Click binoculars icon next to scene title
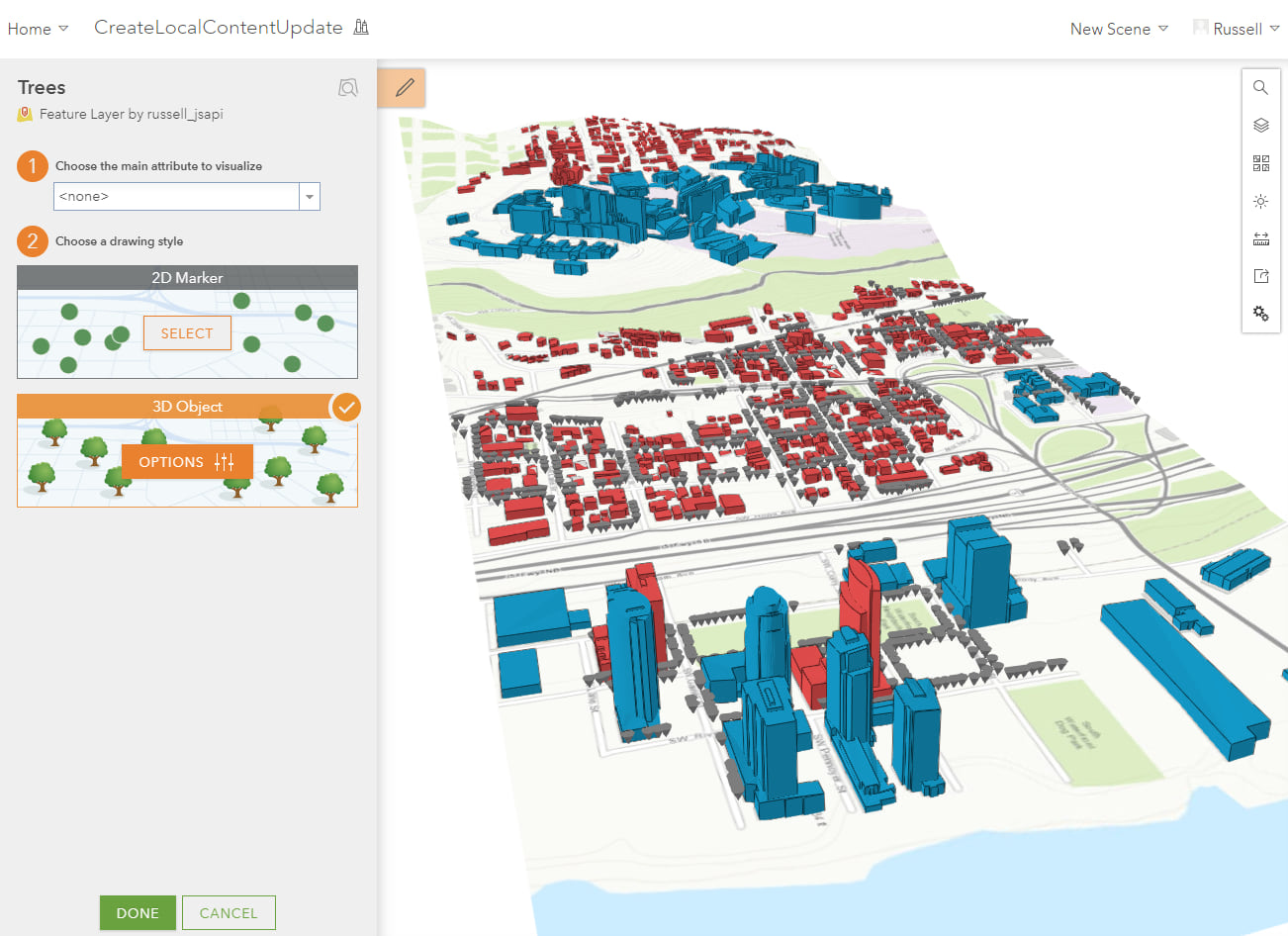The width and height of the screenshot is (1288, 936). coord(361,28)
